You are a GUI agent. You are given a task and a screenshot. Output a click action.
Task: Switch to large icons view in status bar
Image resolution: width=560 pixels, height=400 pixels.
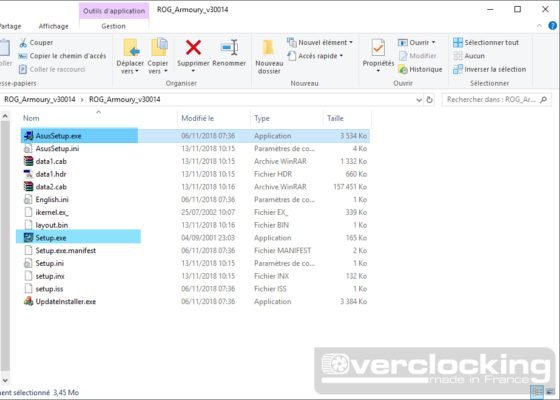pyautogui.click(x=551, y=392)
